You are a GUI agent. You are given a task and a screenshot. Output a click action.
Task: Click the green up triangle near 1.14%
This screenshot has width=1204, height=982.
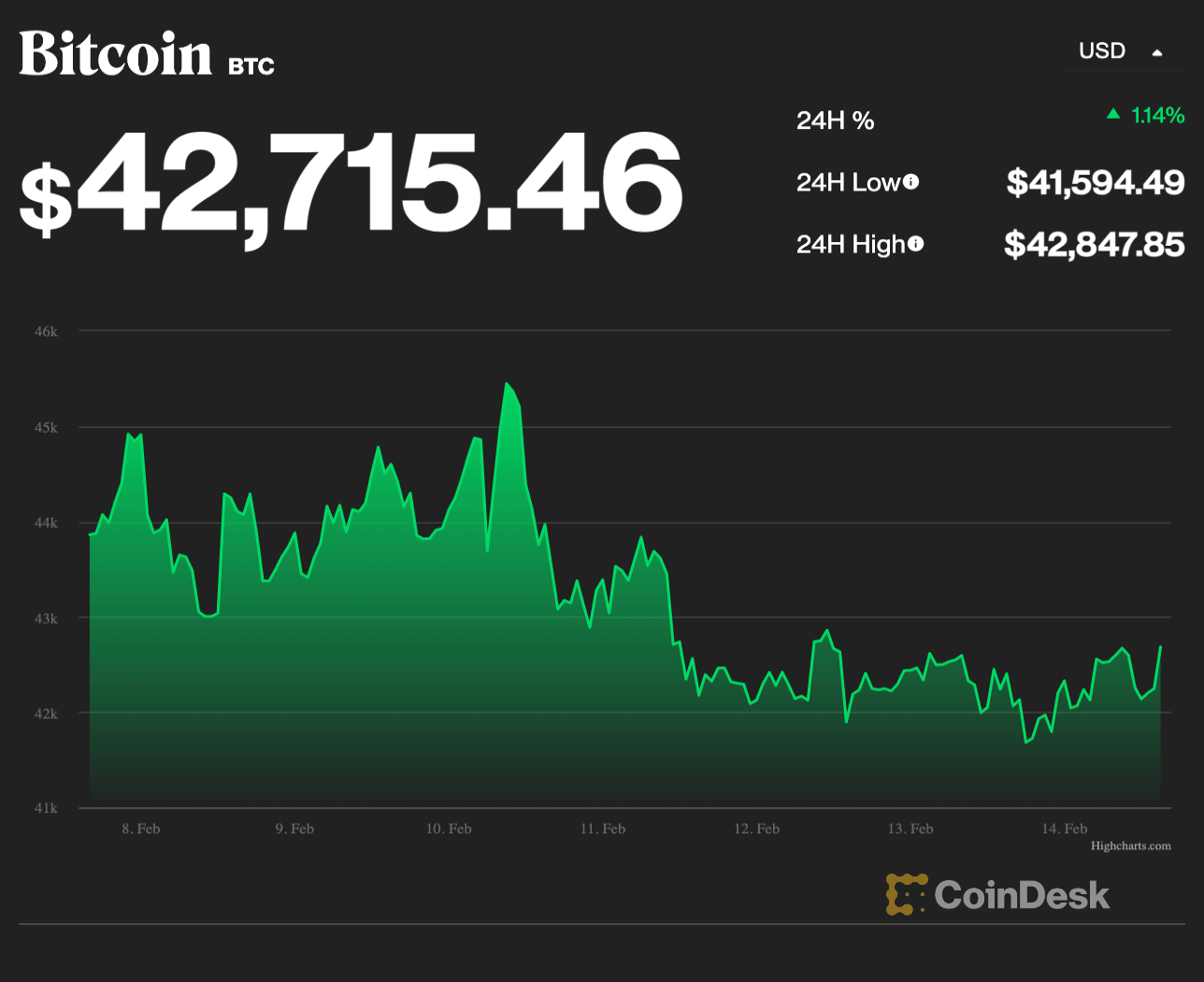click(x=1112, y=114)
